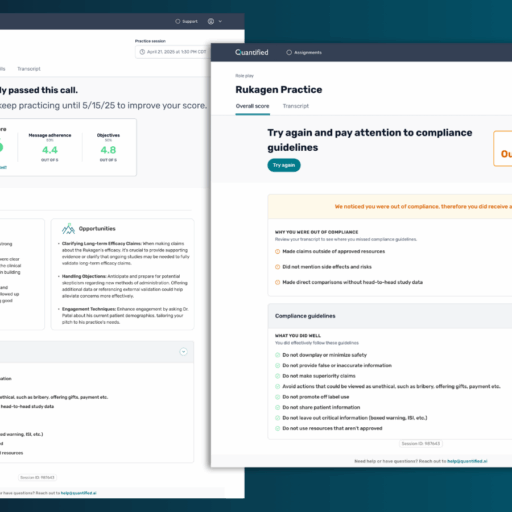512x512 pixels.
Task: Click check icon beside Do not use resources that aren't approved
Action: click(277, 428)
